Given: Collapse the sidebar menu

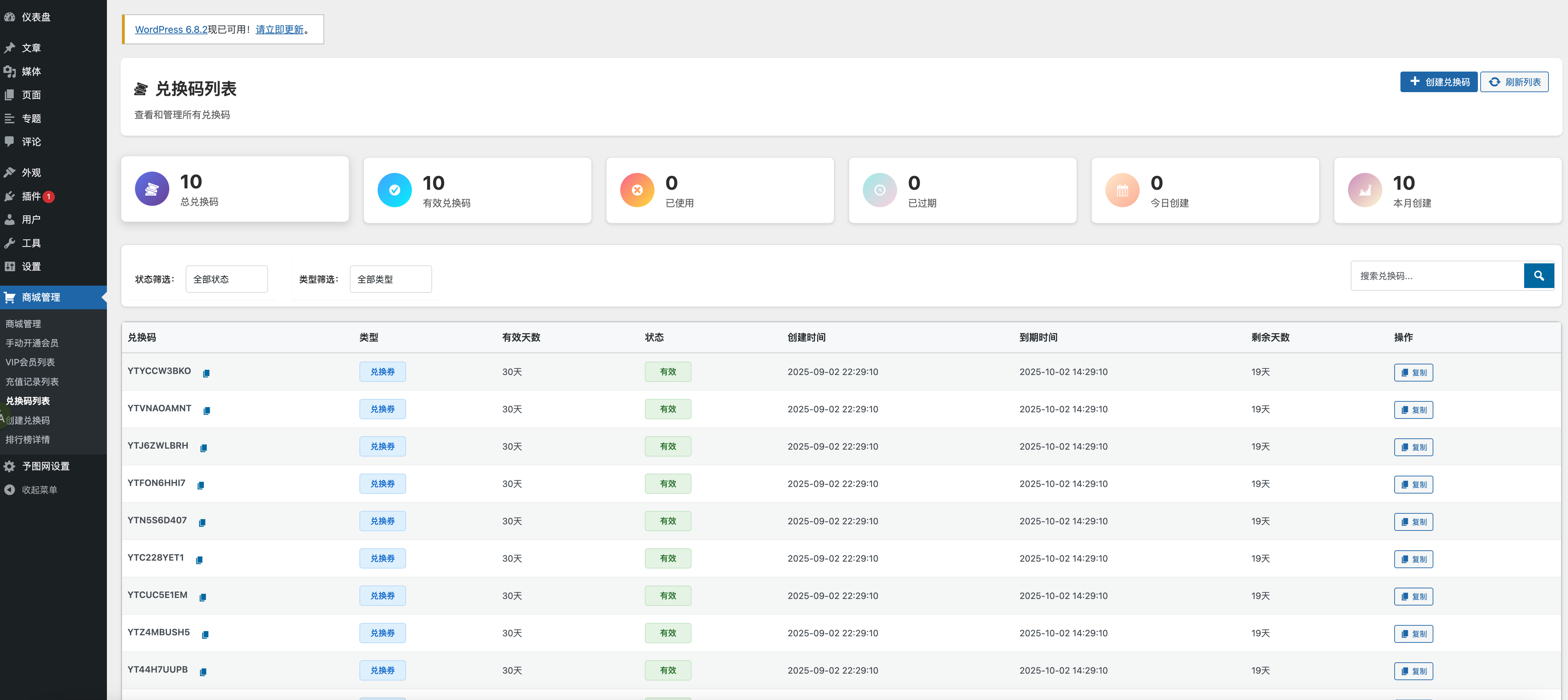Looking at the screenshot, I should [39, 490].
